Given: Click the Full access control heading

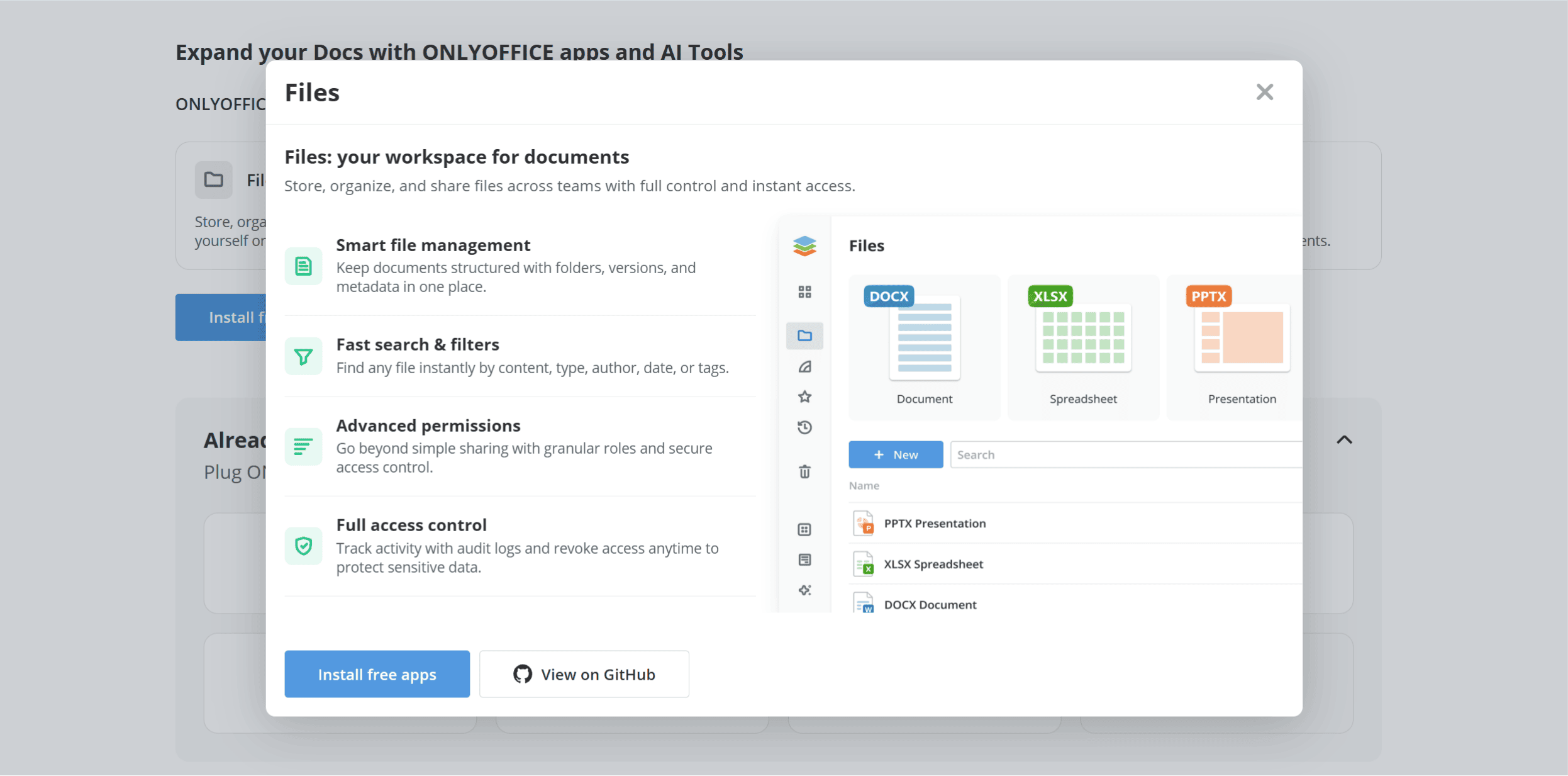Looking at the screenshot, I should pyautogui.click(x=411, y=525).
